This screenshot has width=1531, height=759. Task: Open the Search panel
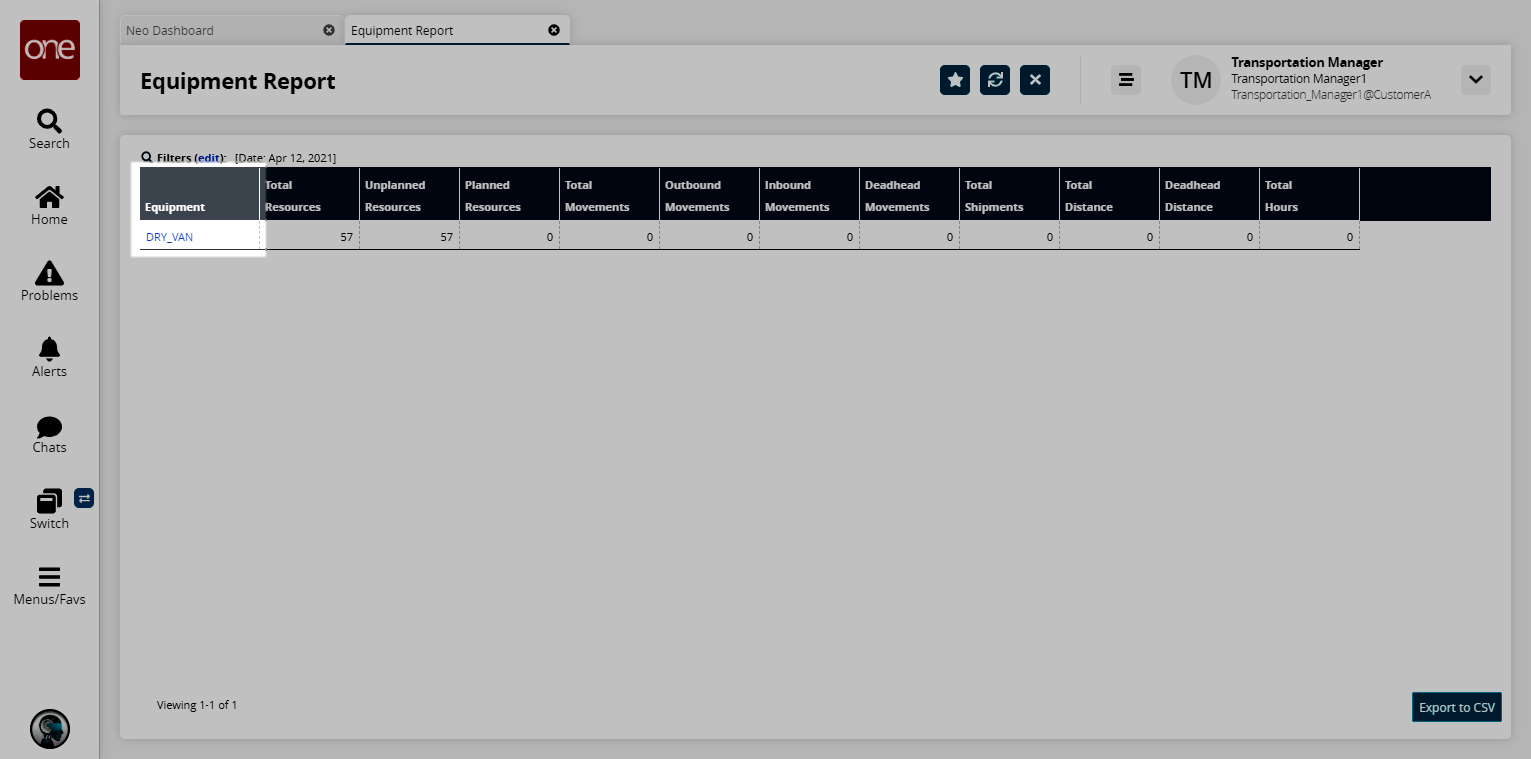[49, 130]
